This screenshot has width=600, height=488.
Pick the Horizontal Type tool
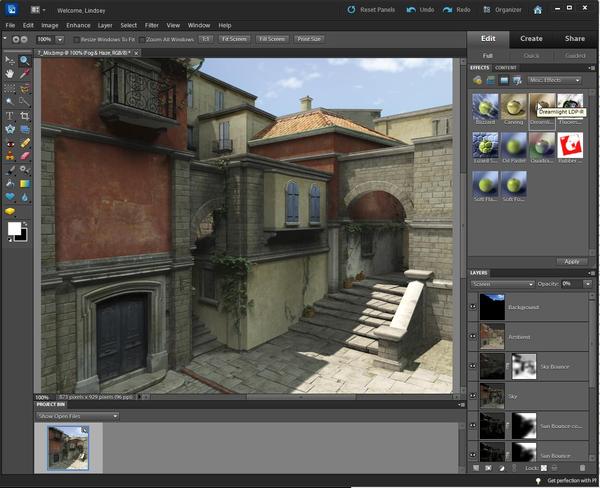pyautogui.click(x=10, y=116)
